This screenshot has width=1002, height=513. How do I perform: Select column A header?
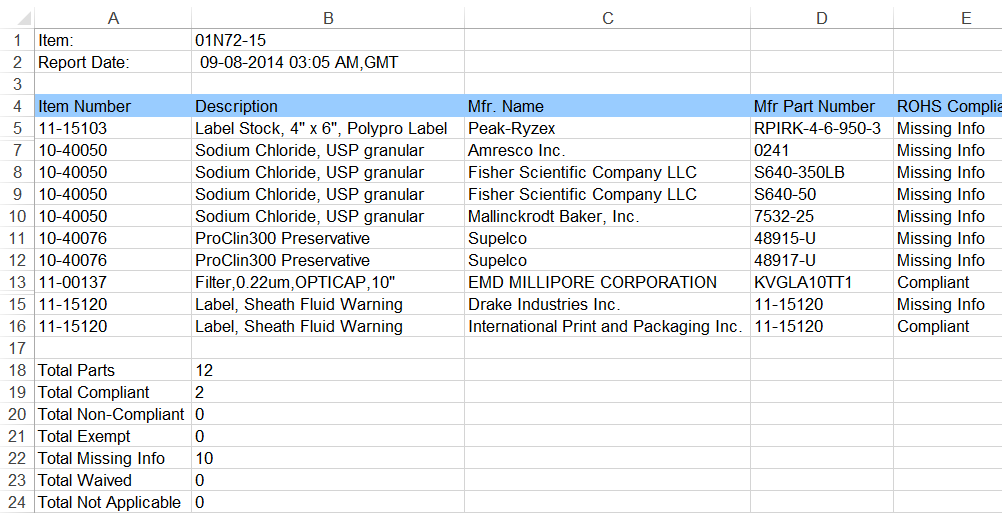tap(113, 19)
